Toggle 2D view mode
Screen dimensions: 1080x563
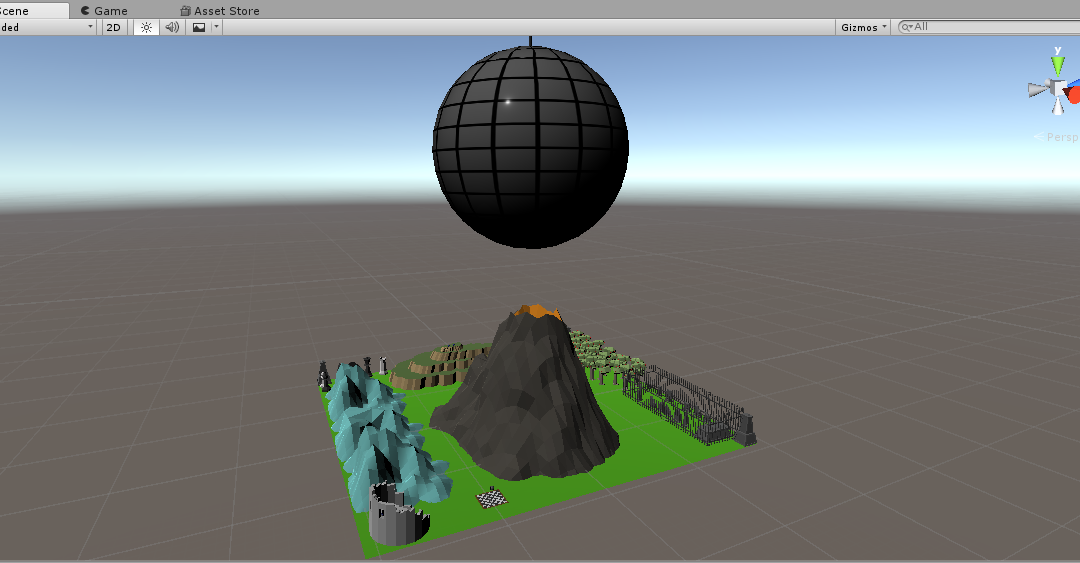point(114,27)
